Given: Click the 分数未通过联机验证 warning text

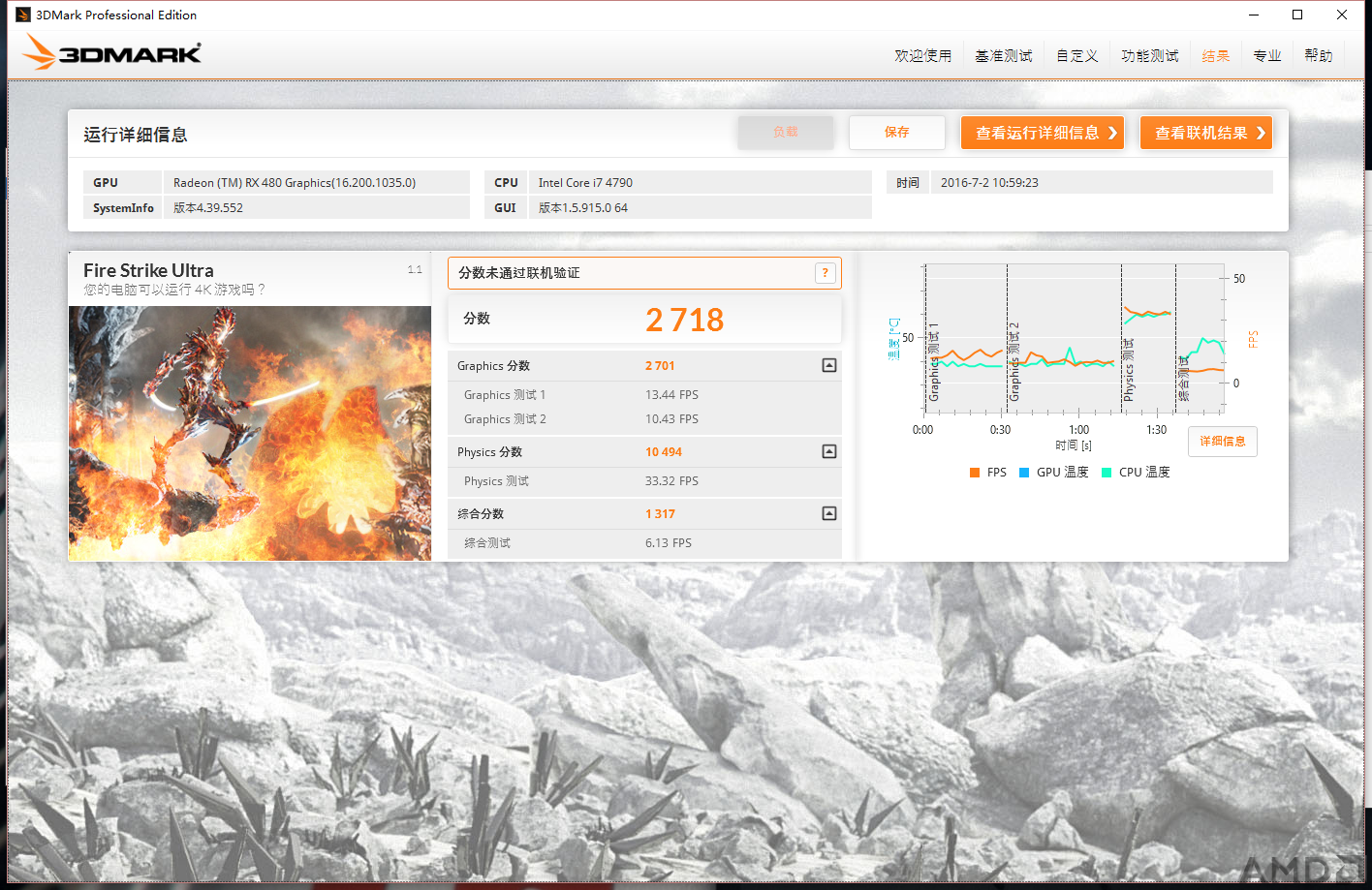Looking at the screenshot, I should (519, 273).
